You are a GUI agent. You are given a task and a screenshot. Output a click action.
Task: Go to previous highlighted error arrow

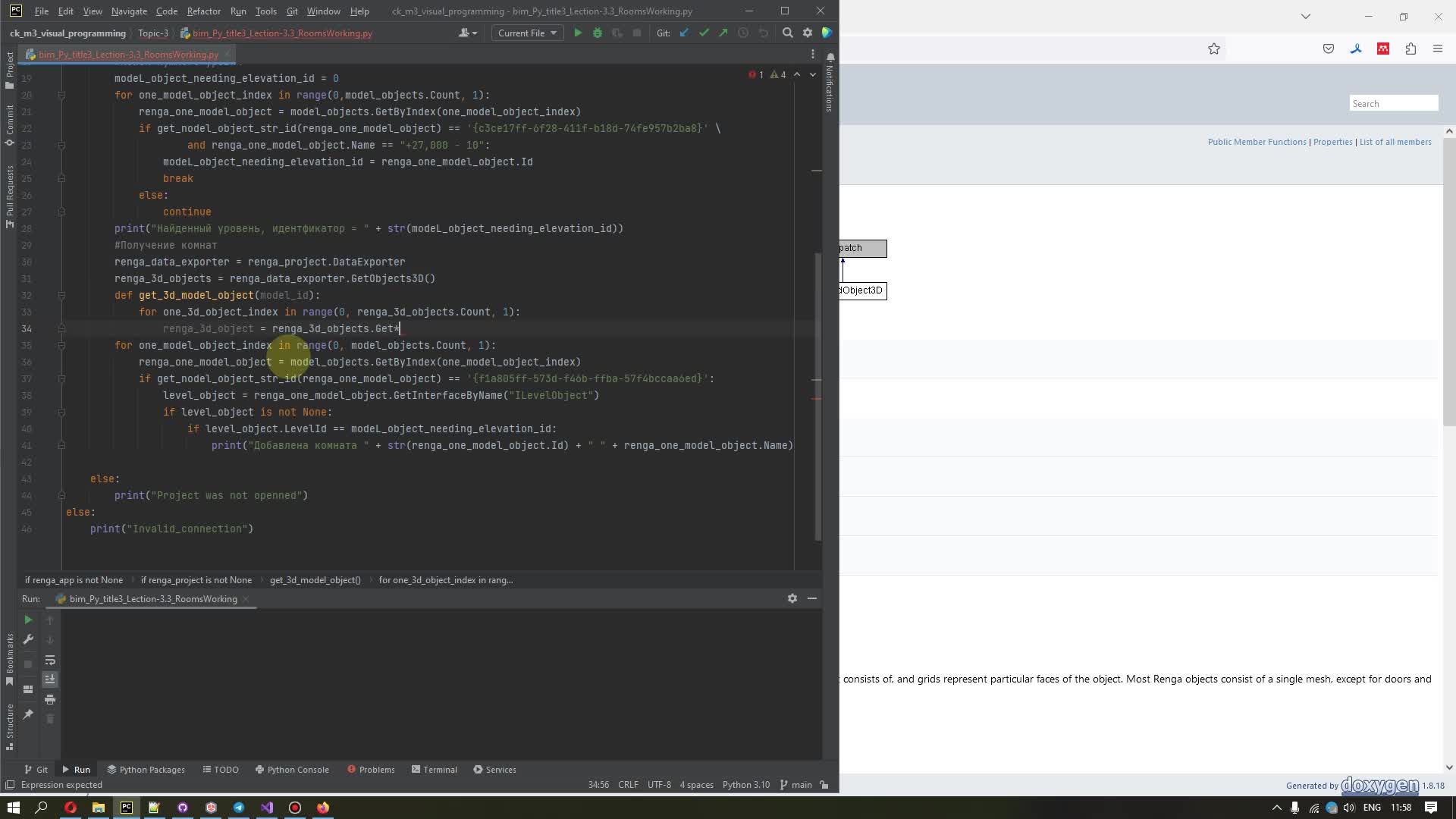tap(797, 74)
